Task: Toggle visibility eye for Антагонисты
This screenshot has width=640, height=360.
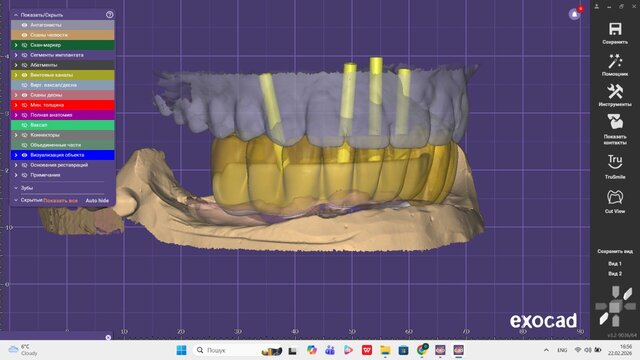Action: pos(24,25)
